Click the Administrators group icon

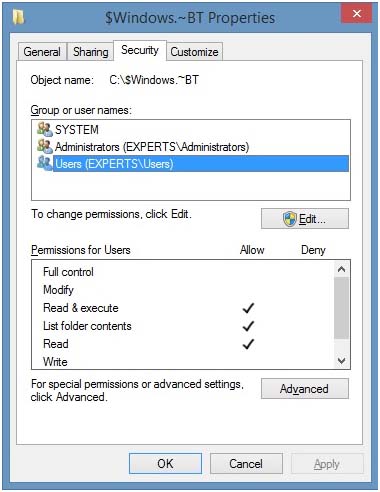pos(45,146)
